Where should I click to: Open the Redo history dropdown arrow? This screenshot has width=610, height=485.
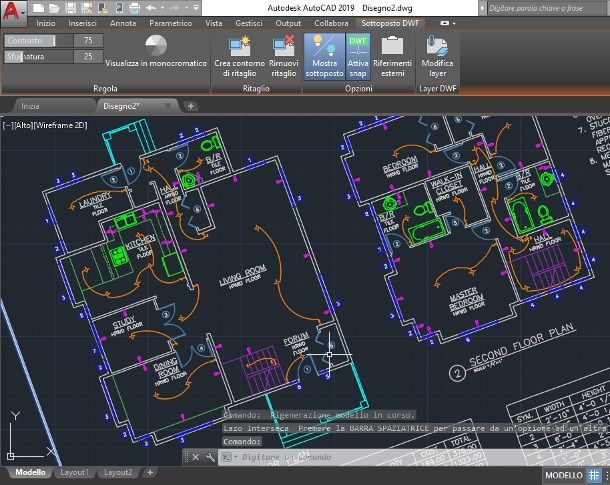click(186, 8)
